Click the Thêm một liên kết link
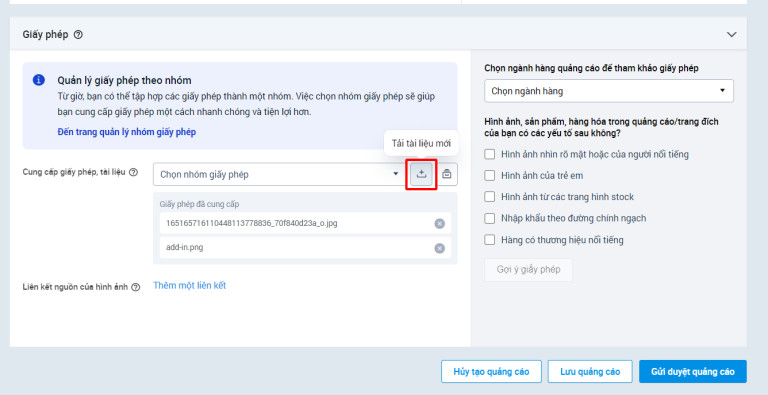 [x=190, y=285]
